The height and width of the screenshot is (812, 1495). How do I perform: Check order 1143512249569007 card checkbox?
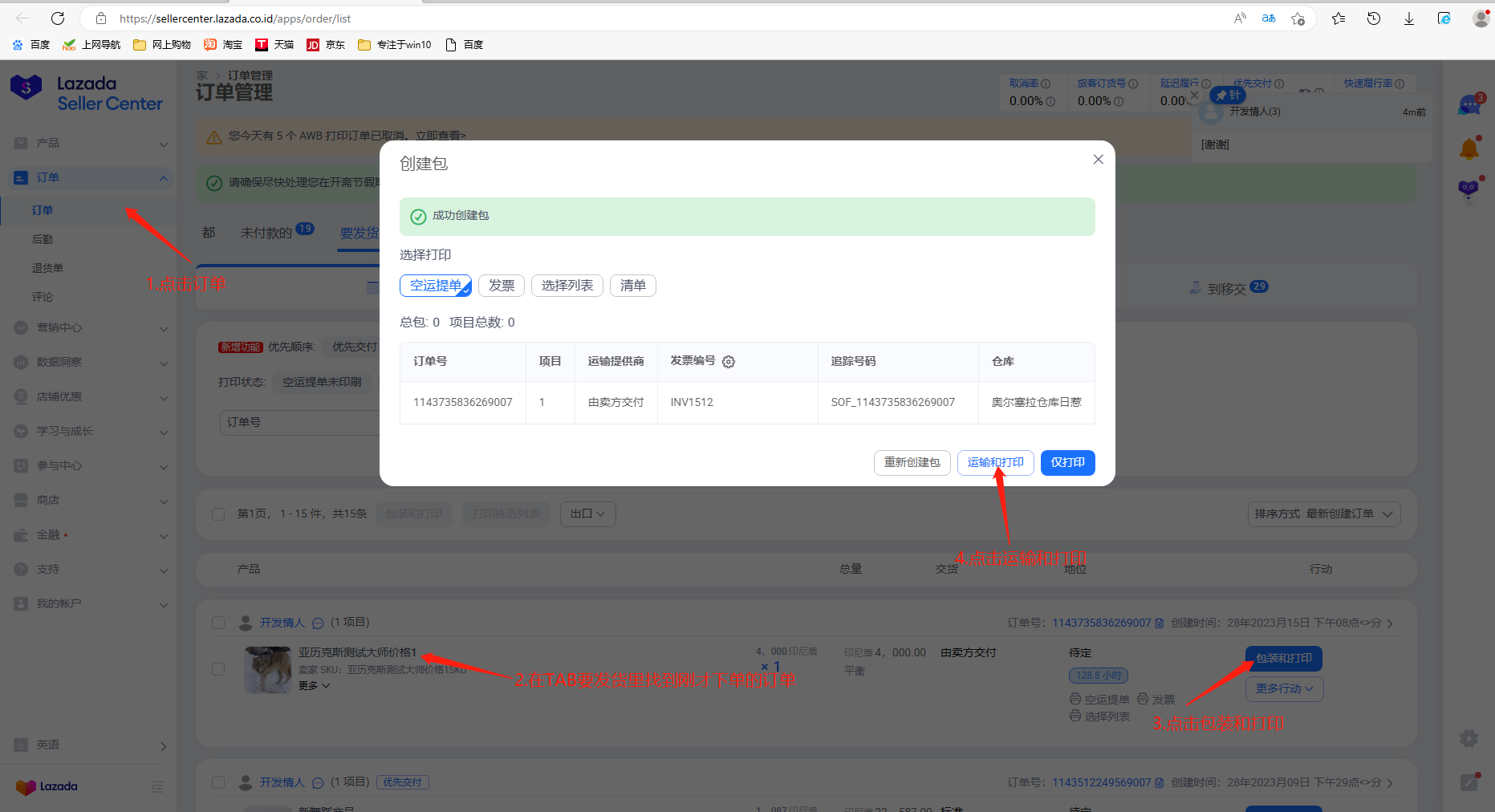click(x=218, y=782)
